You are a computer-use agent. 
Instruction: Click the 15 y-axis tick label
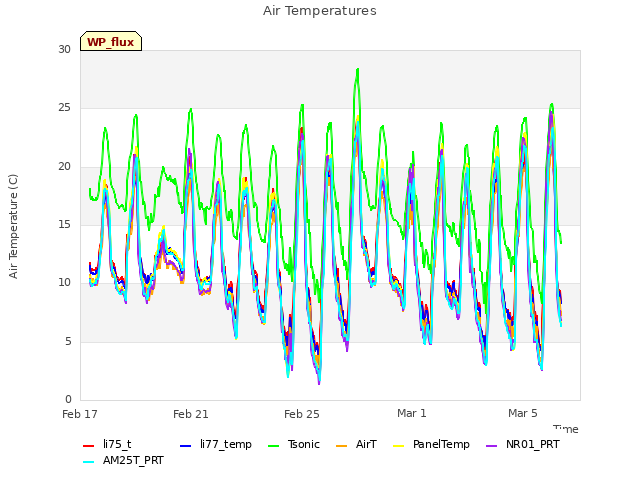pyautogui.click(x=64, y=224)
